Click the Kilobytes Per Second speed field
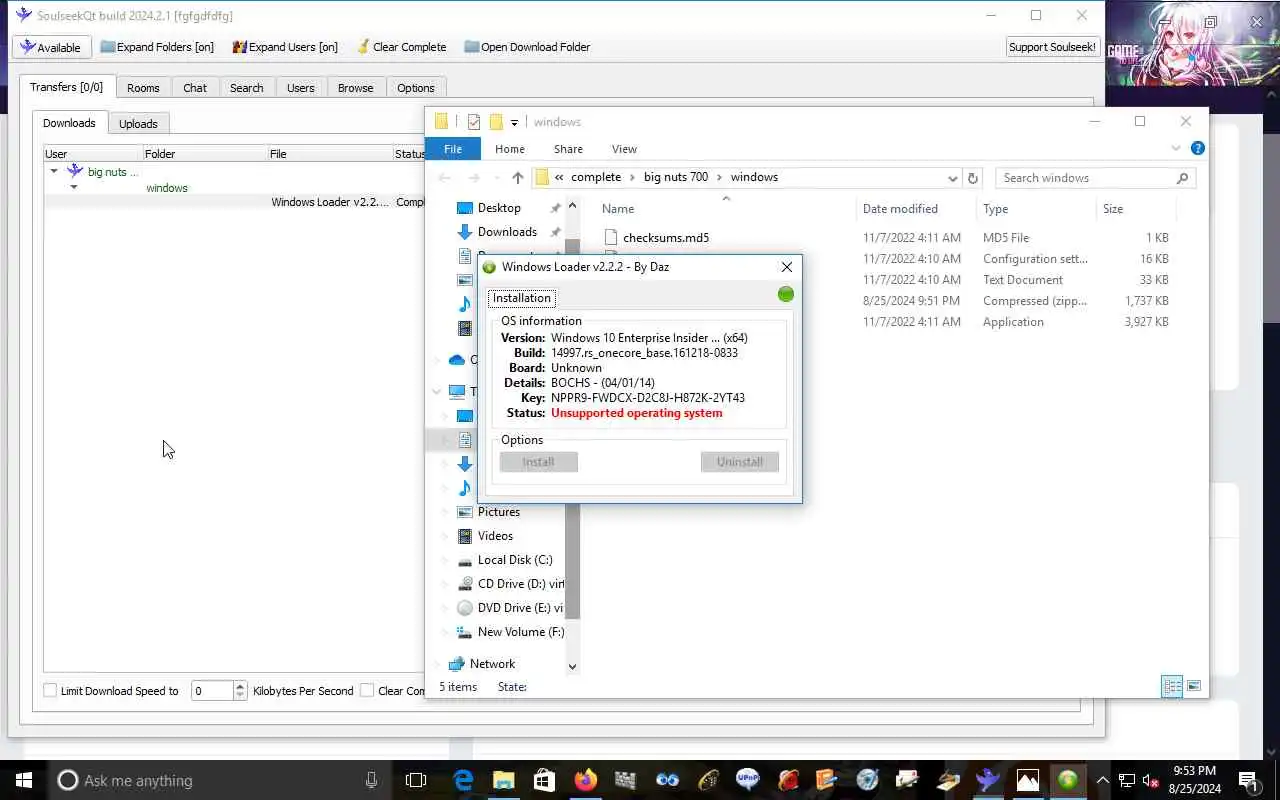This screenshot has height=800, width=1280. click(212, 691)
